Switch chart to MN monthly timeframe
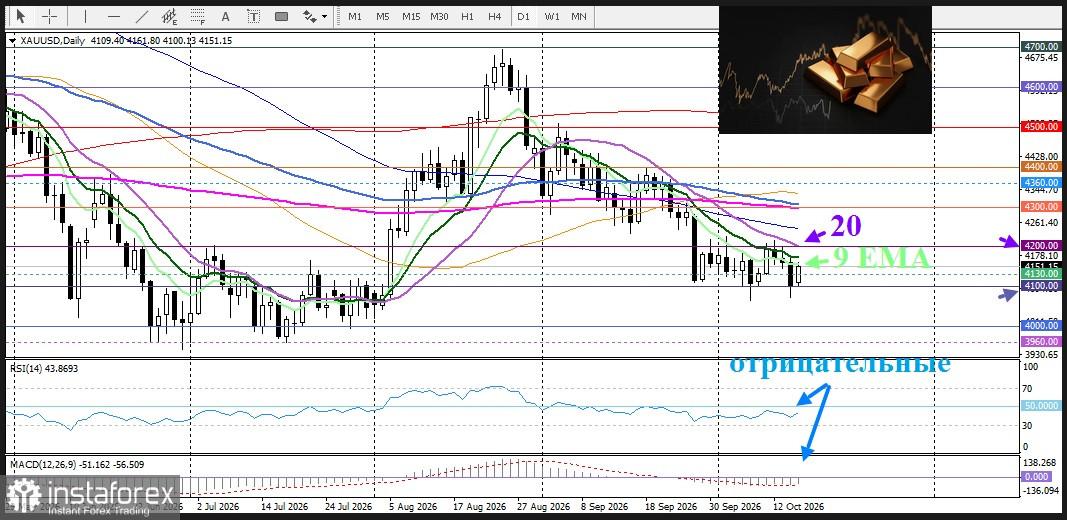This screenshot has width=1067, height=520. pyautogui.click(x=579, y=16)
